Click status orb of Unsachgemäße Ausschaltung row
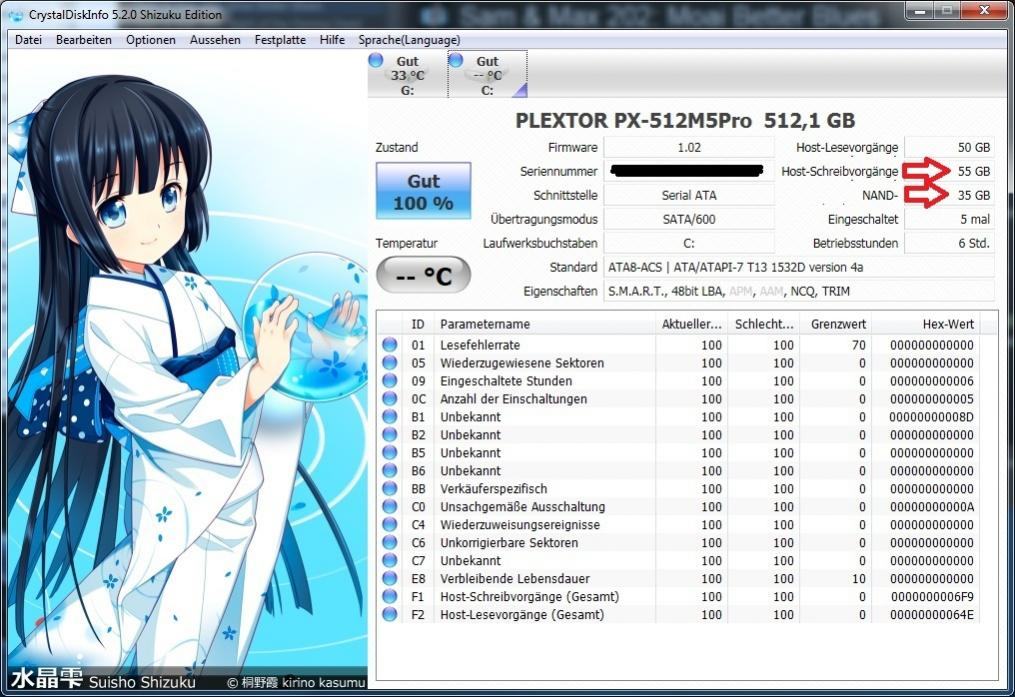 pos(390,507)
